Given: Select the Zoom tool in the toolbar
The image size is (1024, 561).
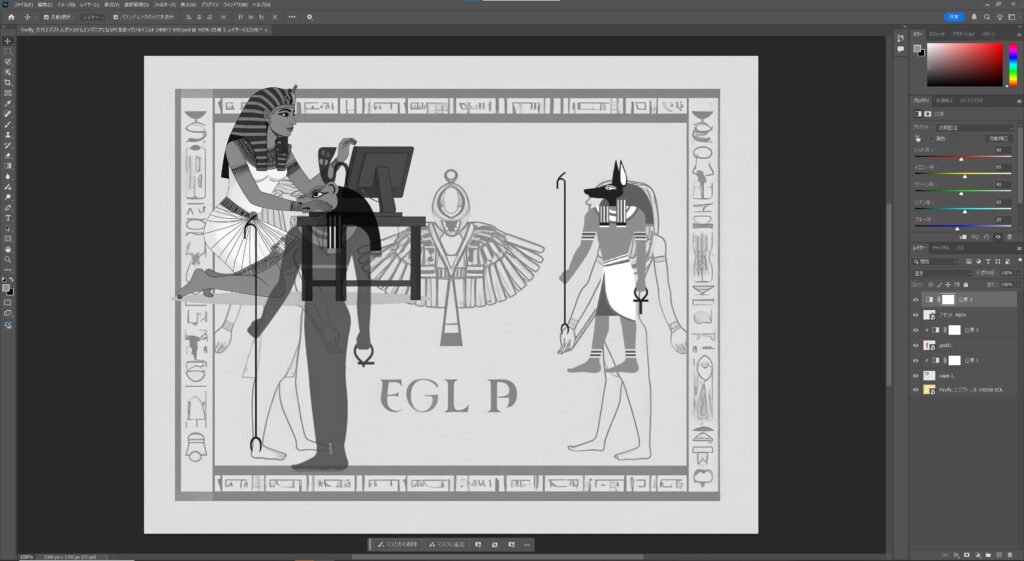Looking at the screenshot, I should (8, 258).
